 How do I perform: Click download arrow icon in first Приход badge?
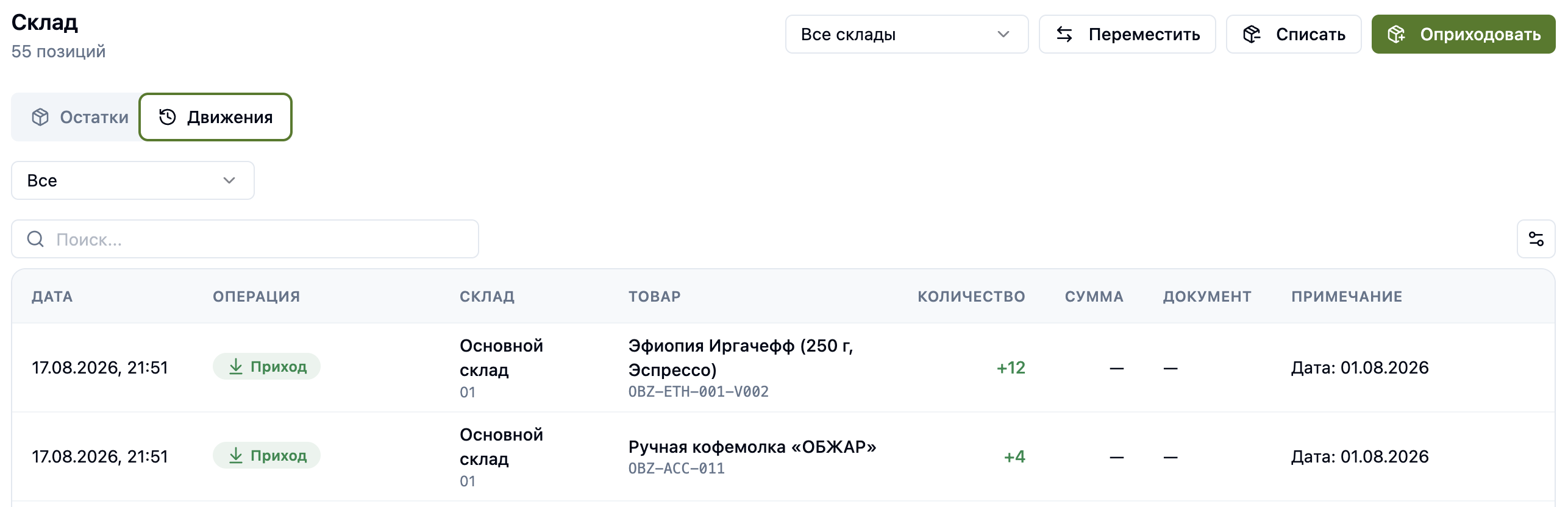(x=236, y=366)
